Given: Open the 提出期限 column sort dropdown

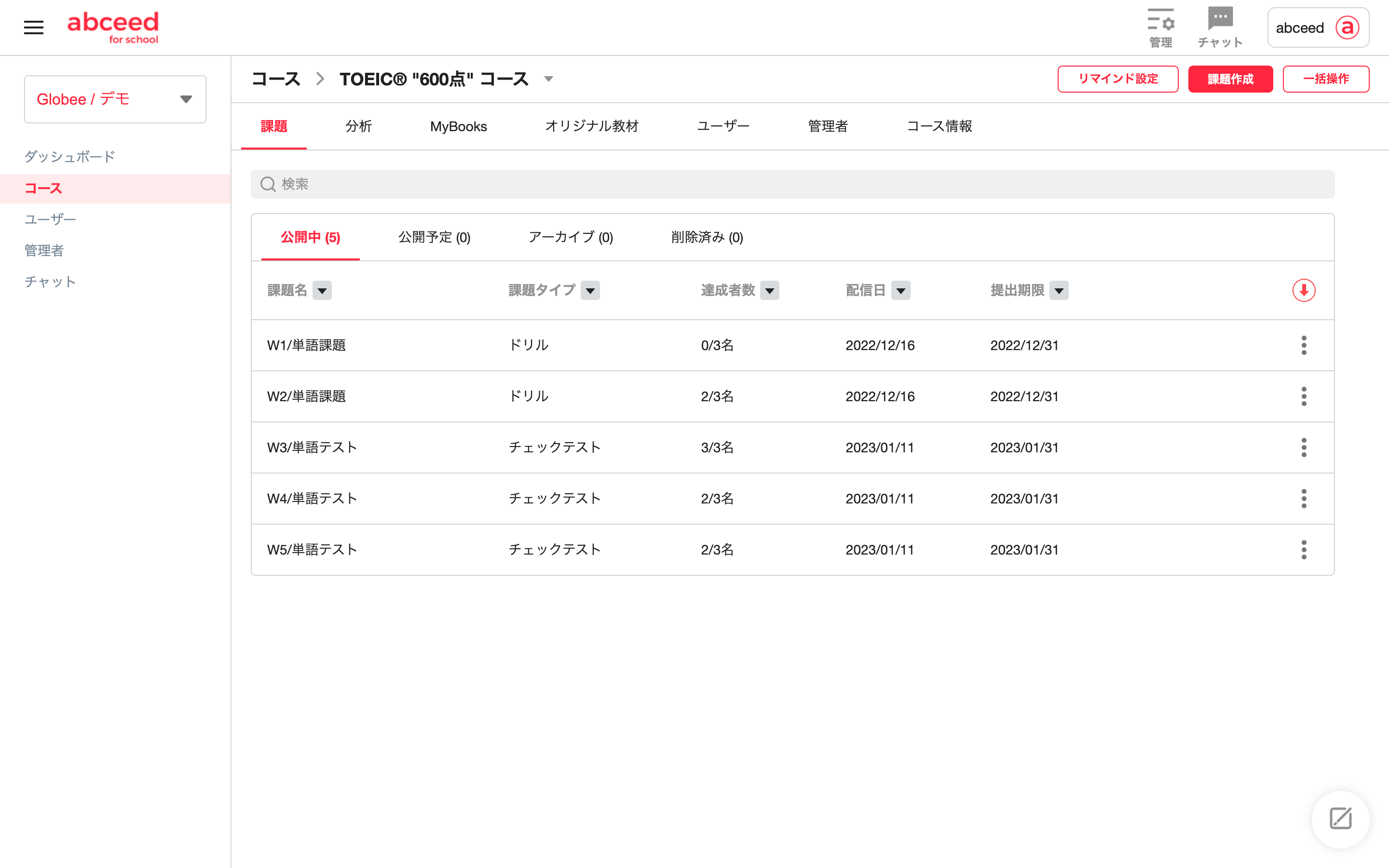Looking at the screenshot, I should pyautogui.click(x=1059, y=290).
